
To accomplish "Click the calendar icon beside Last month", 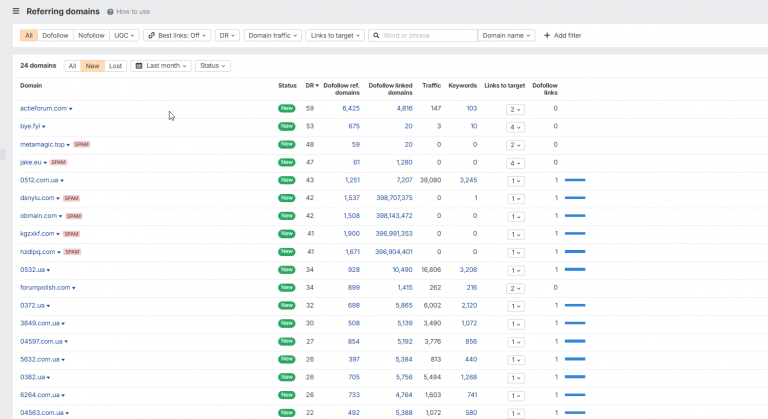I will pyautogui.click(x=139, y=66).
